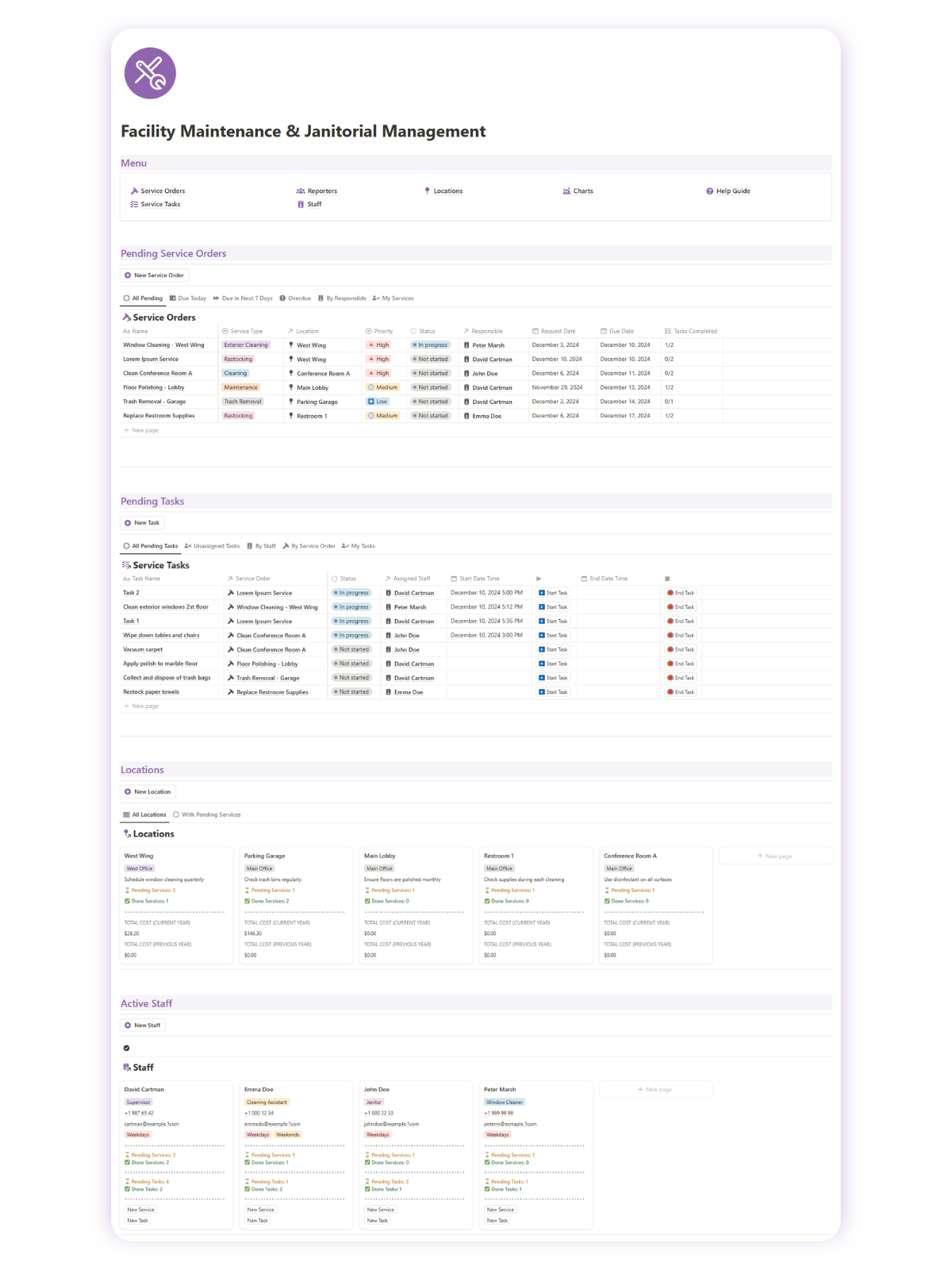Click Exterior Cleaning service type tag
The height and width of the screenshot is (1270, 952).
coord(246,345)
